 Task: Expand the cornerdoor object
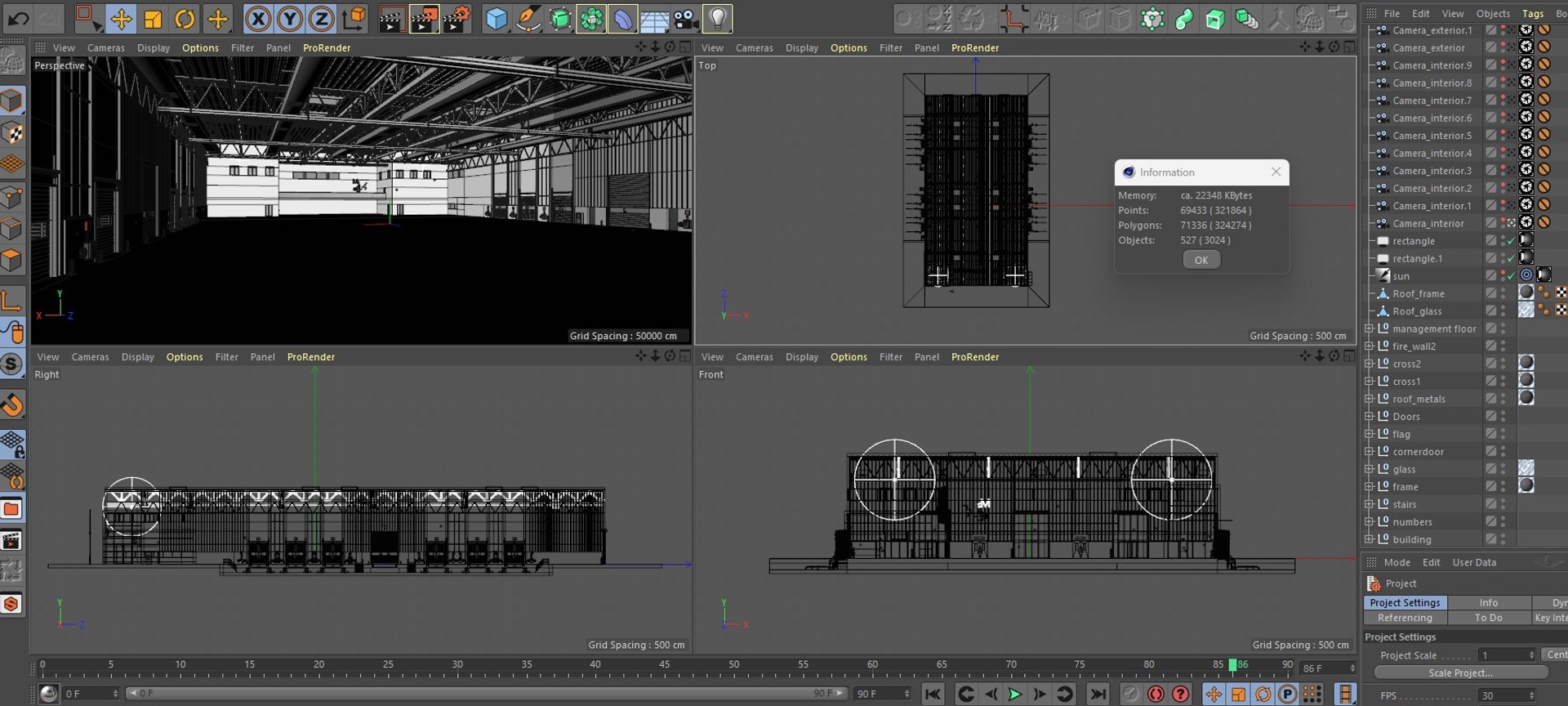(x=1370, y=452)
